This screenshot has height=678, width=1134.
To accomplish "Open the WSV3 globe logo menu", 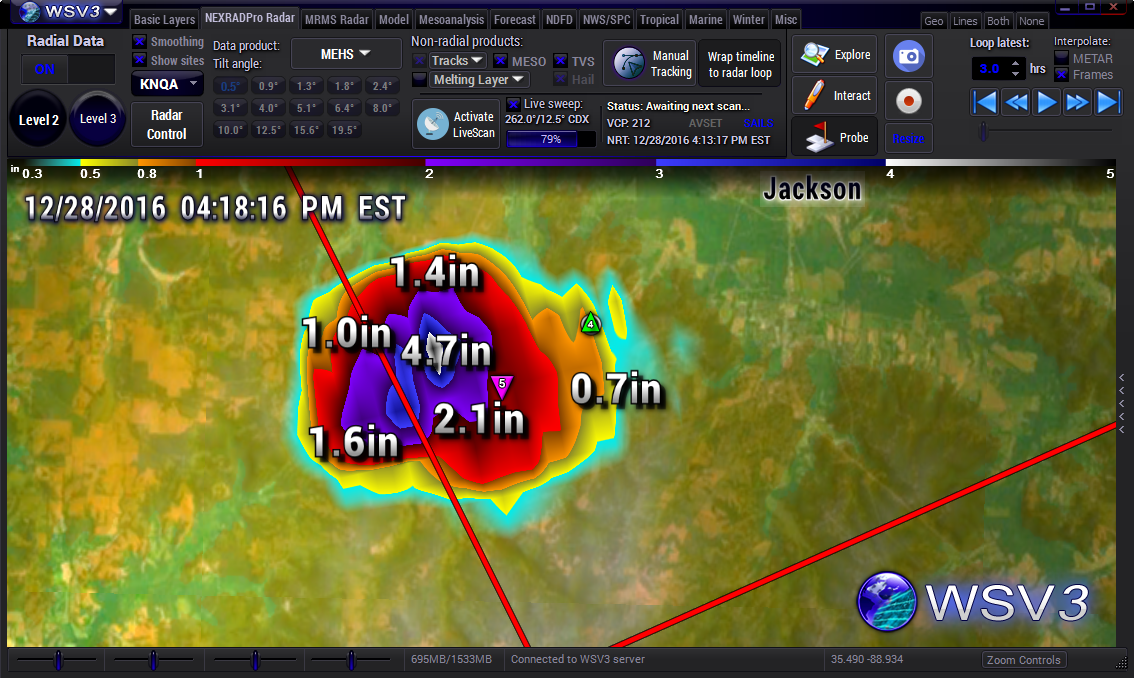I will (x=30, y=11).
